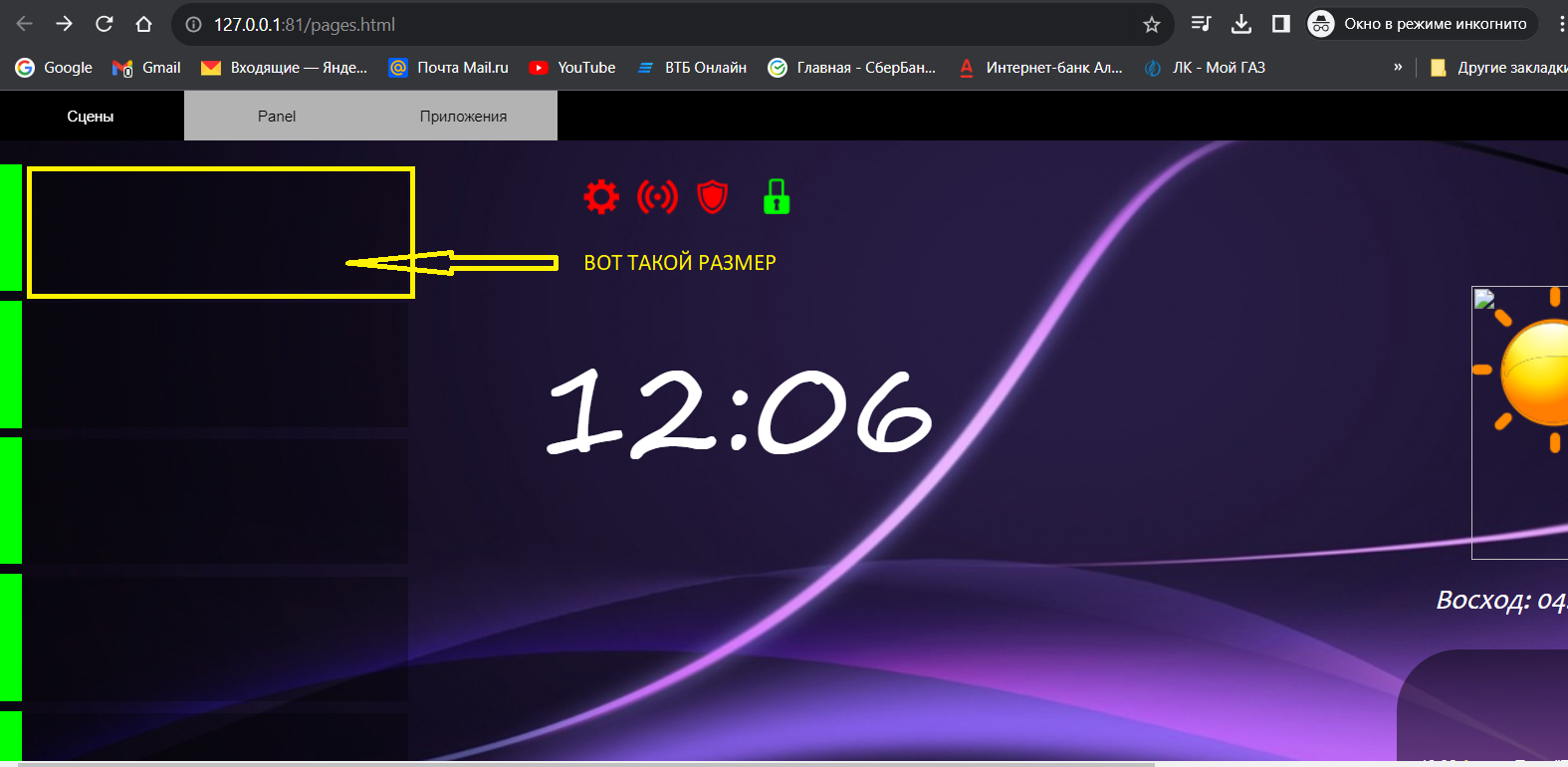Viewport: 1568px width, 767px height.
Task: Go back with the browser back arrow
Action: [x=25, y=24]
